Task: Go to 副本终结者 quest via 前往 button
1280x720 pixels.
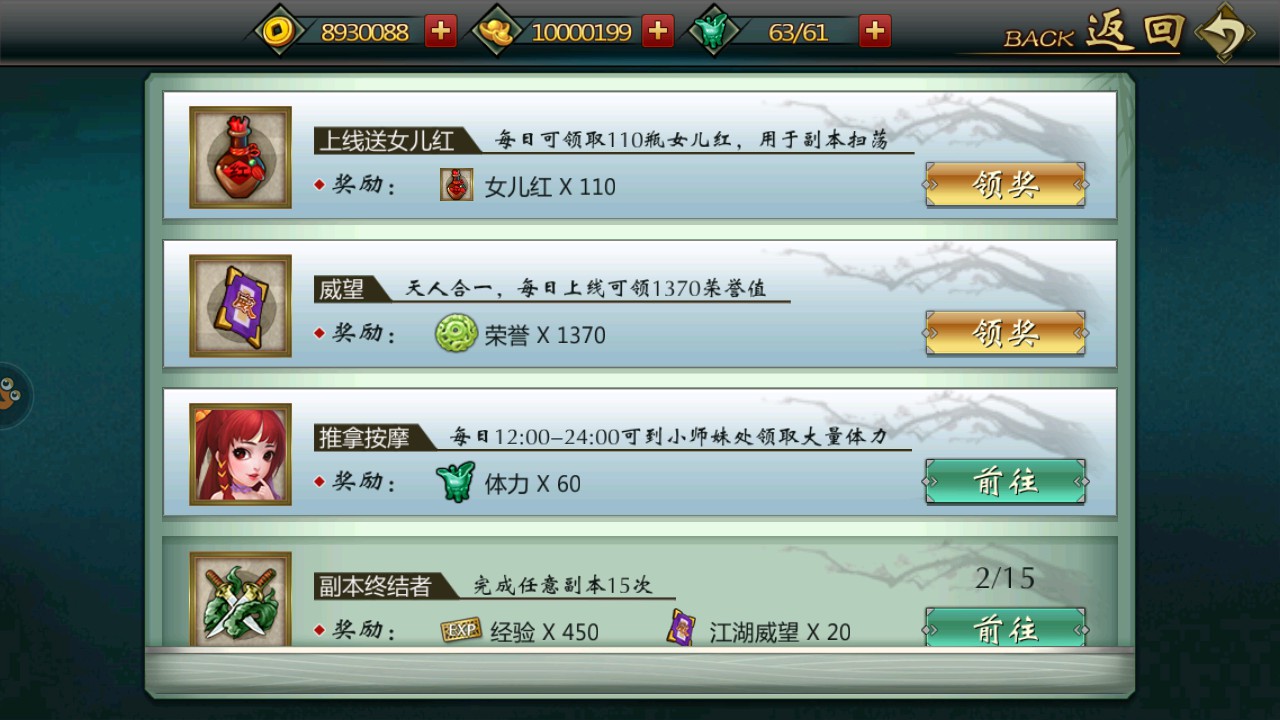Action: [x=1006, y=627]
